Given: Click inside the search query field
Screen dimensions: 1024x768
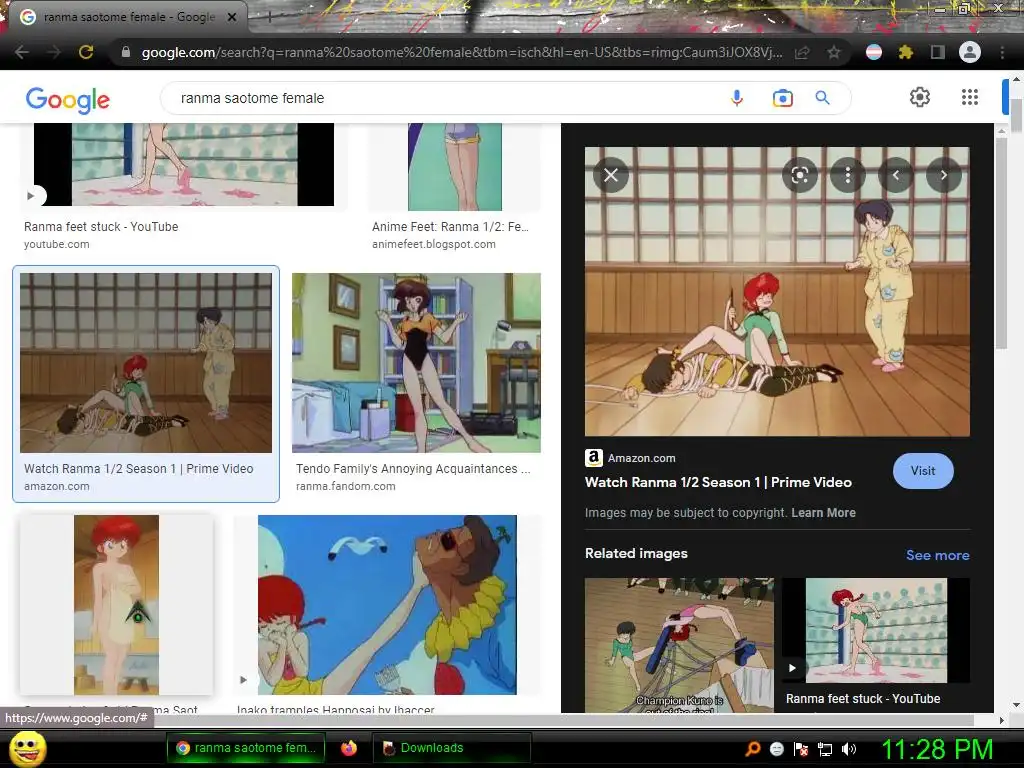Looking at the screenshot, I should 444,98.
